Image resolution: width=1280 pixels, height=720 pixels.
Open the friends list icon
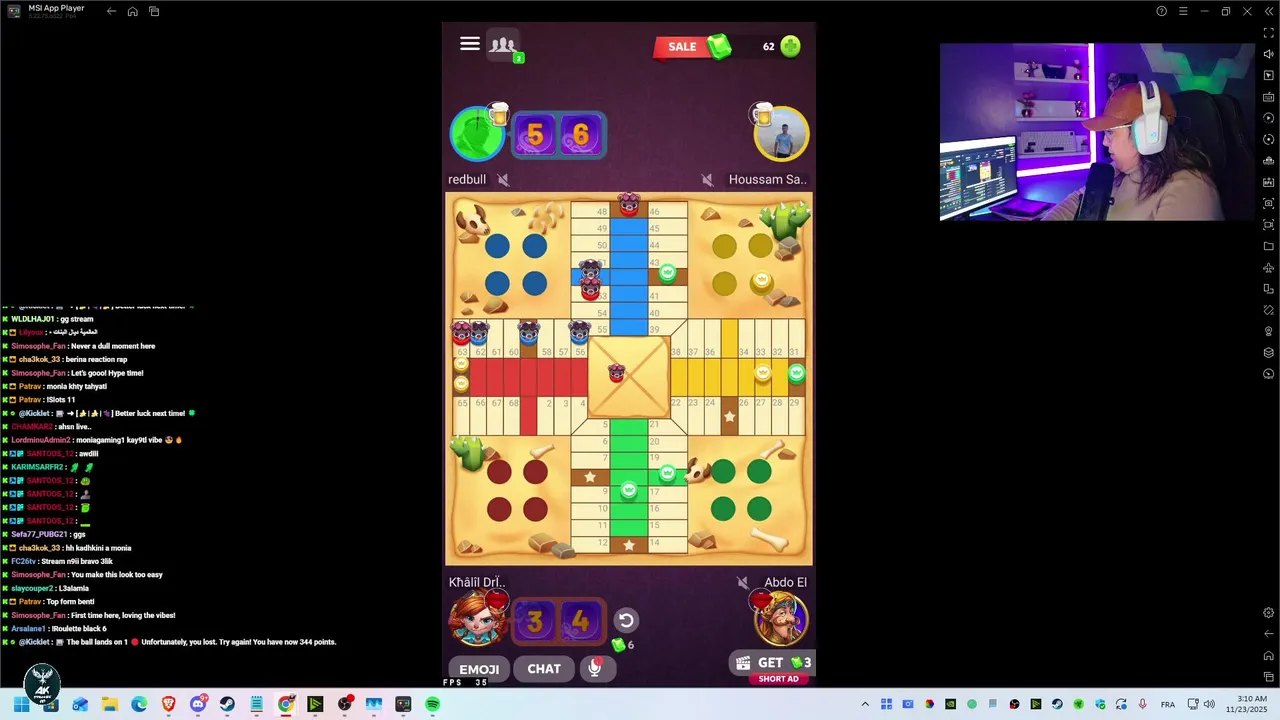503,45
